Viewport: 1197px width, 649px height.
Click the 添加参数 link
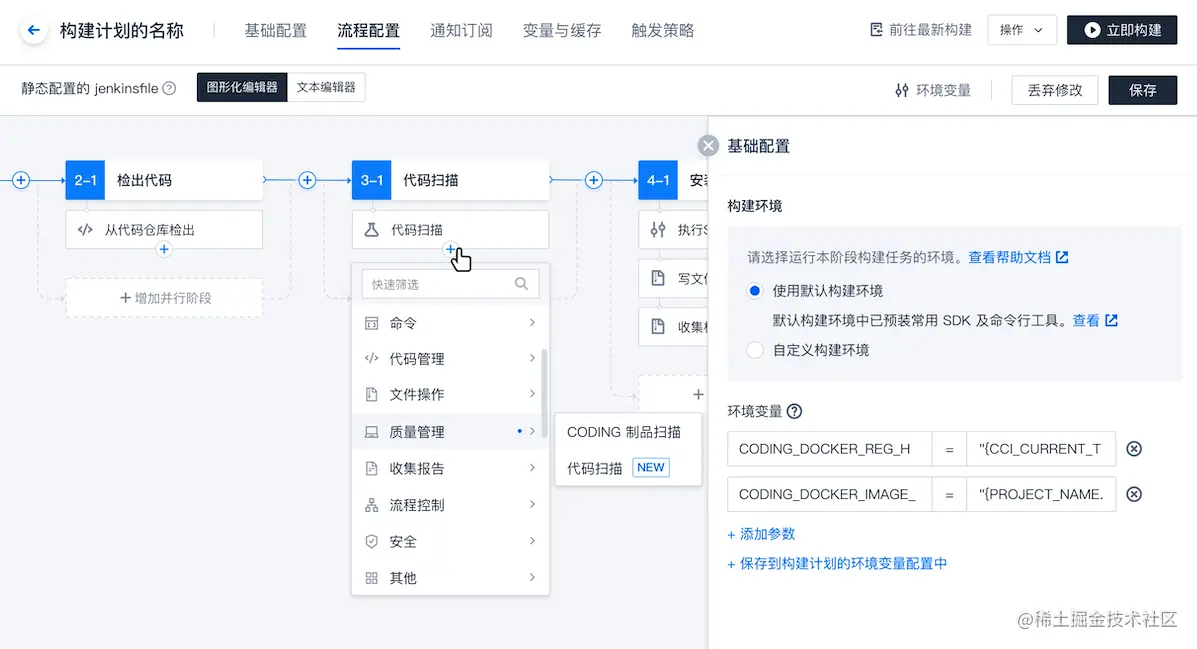tap(762, 534)
